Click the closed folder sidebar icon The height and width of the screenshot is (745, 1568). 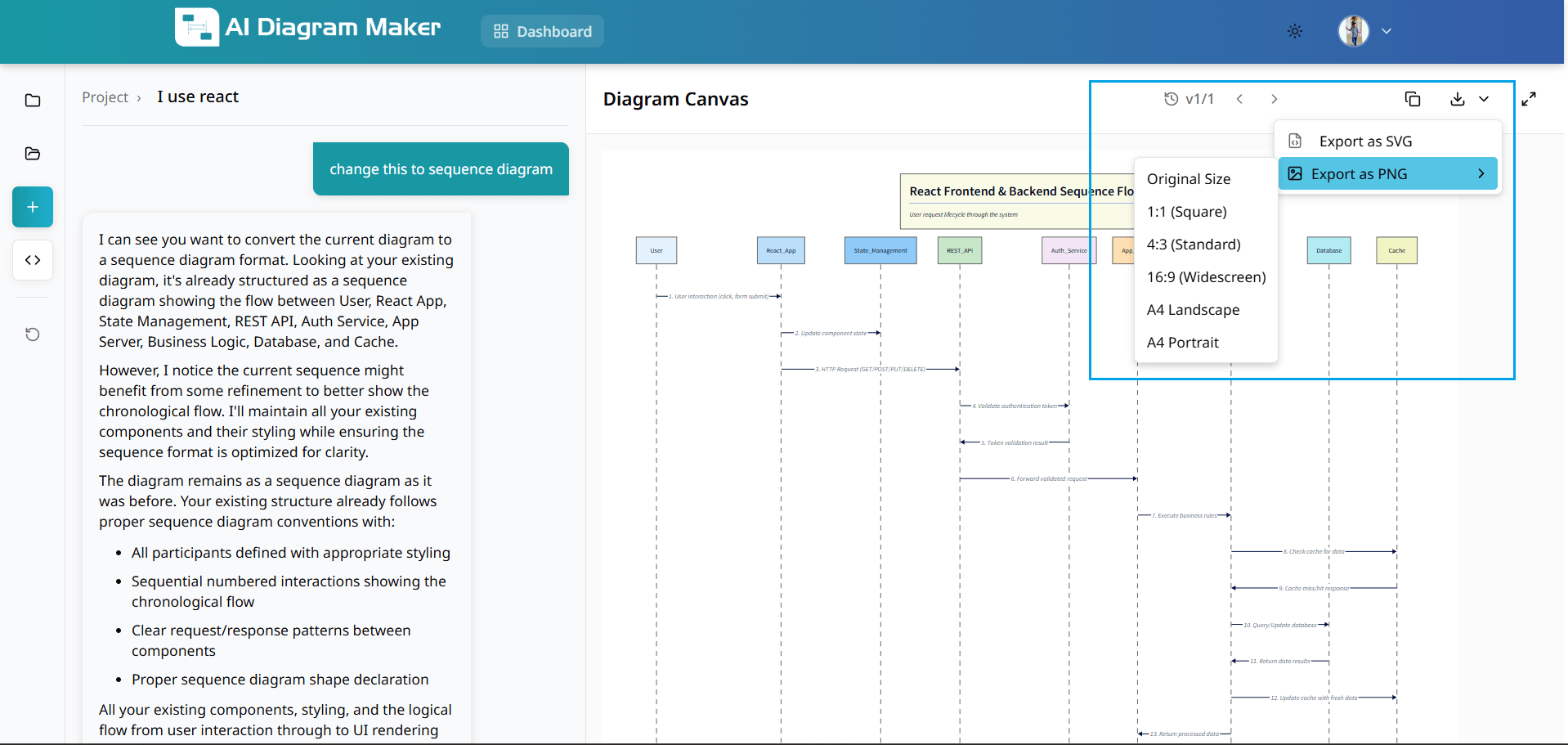33,101
